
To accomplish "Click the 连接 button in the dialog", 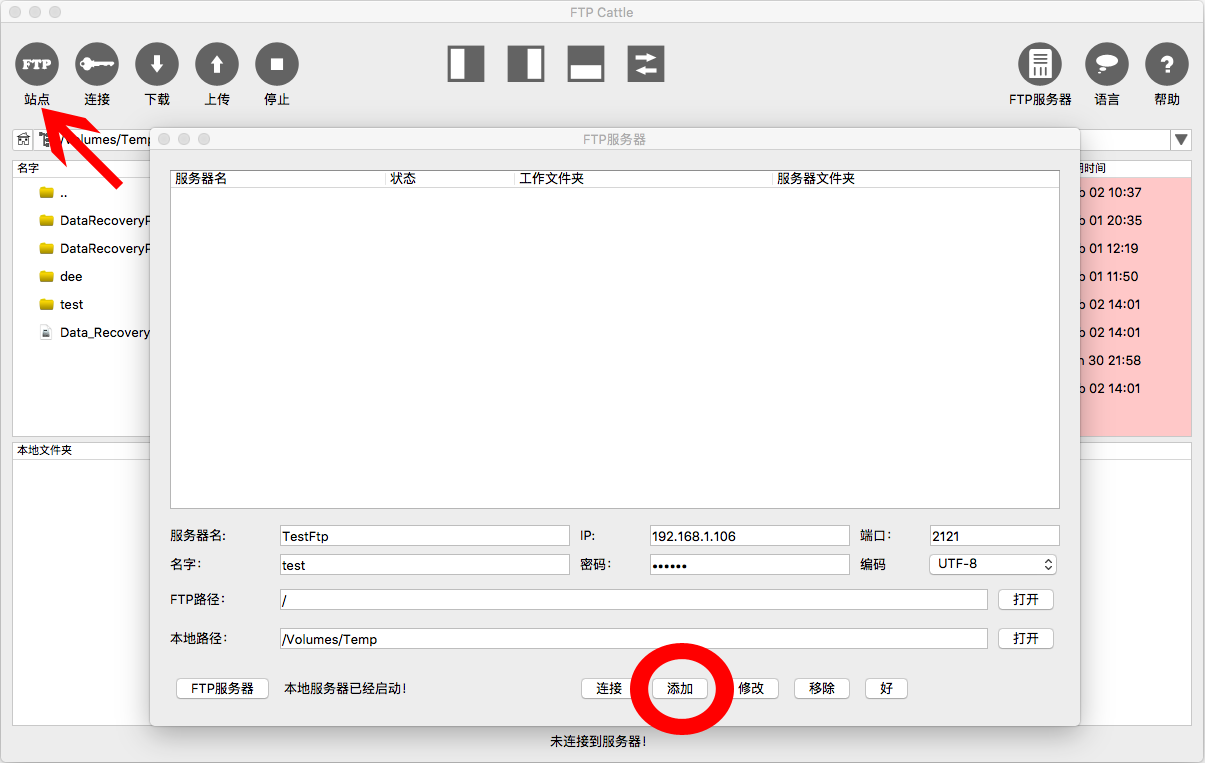I will [609, 688].
